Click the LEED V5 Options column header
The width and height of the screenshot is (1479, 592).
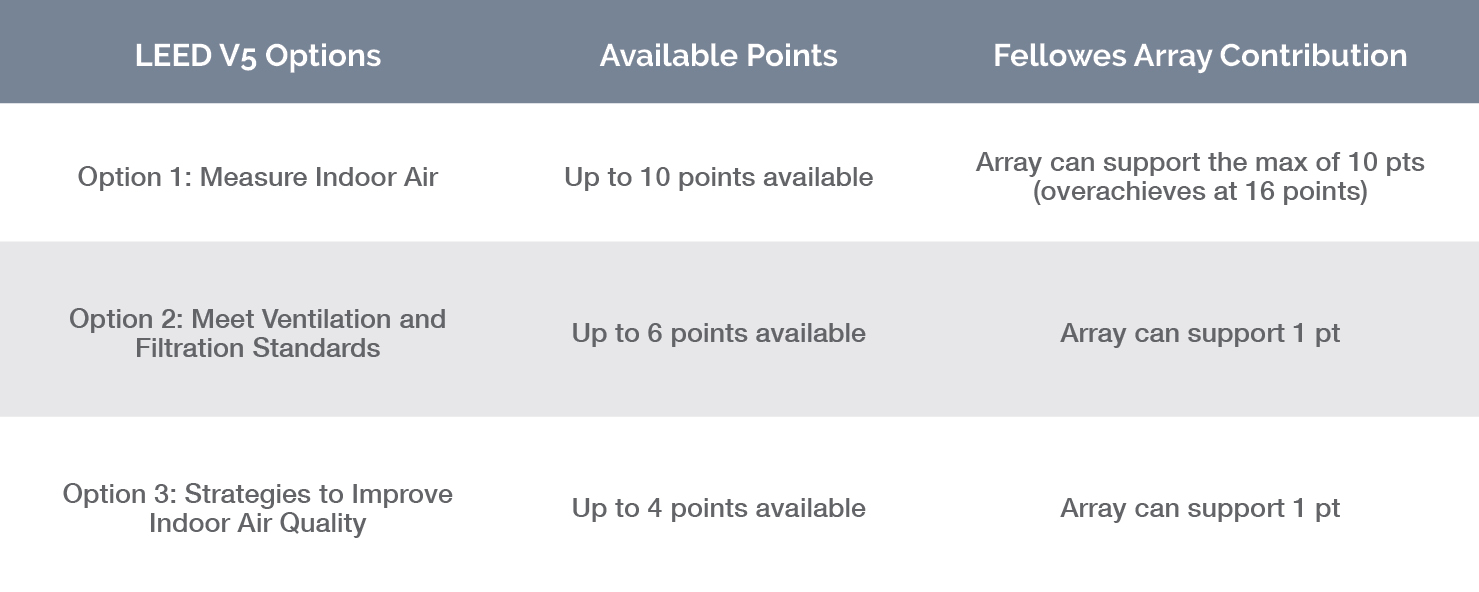(x=258, y=55)
